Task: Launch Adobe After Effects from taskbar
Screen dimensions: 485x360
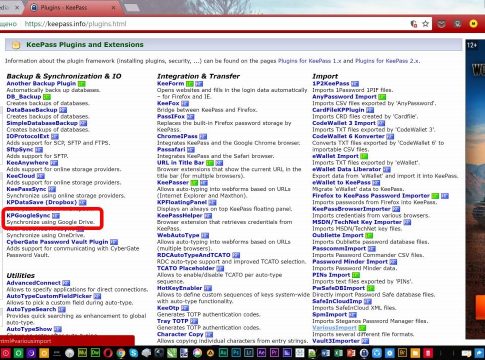Action: coord(262,353)
